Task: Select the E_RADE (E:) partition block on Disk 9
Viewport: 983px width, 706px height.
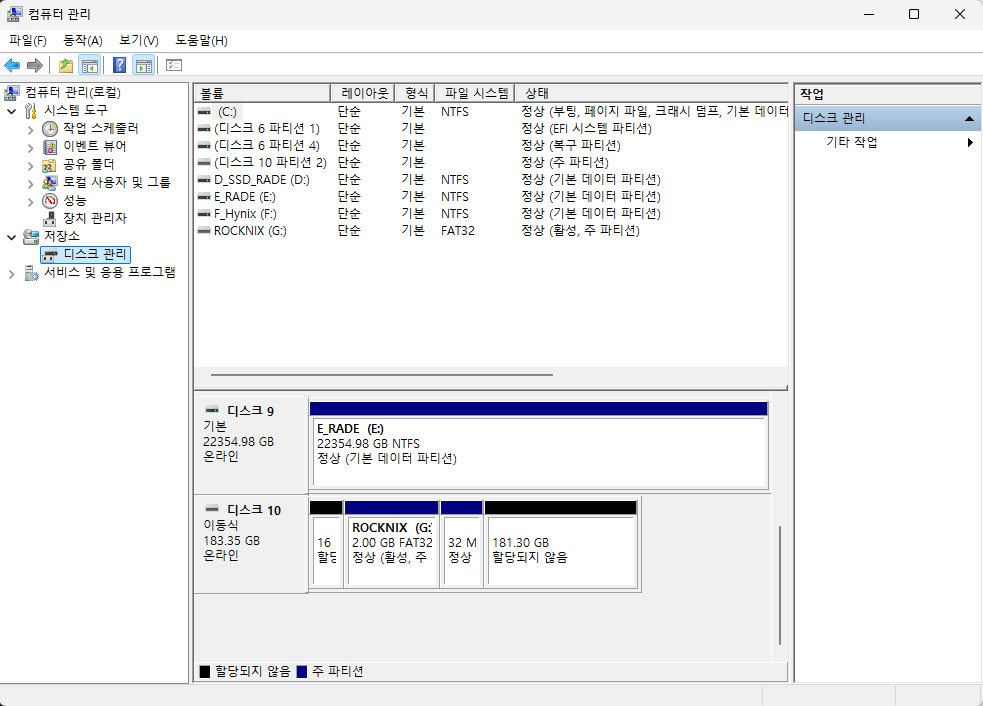Action: point(539,445)
